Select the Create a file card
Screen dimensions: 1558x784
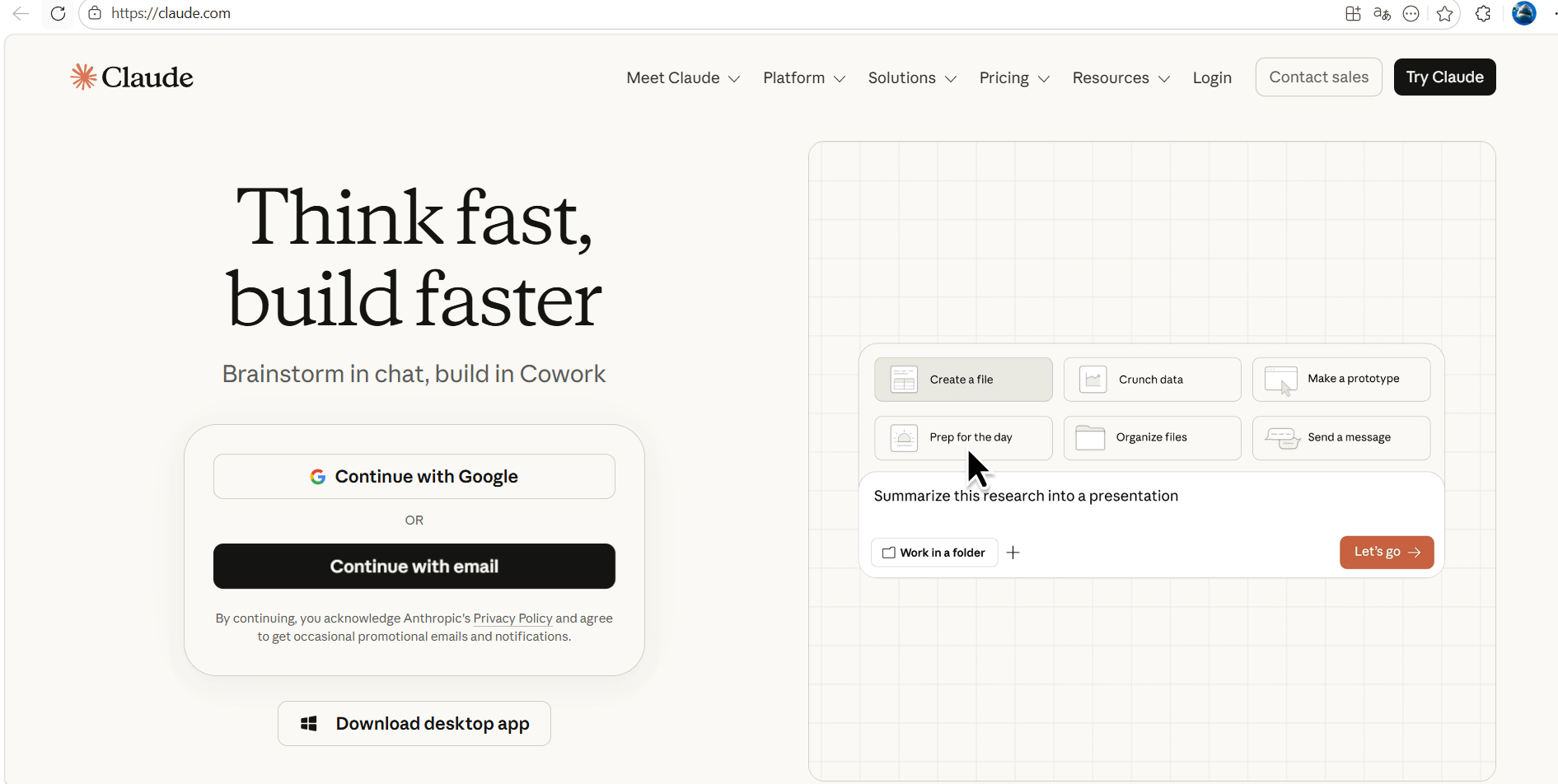point(963,380)
